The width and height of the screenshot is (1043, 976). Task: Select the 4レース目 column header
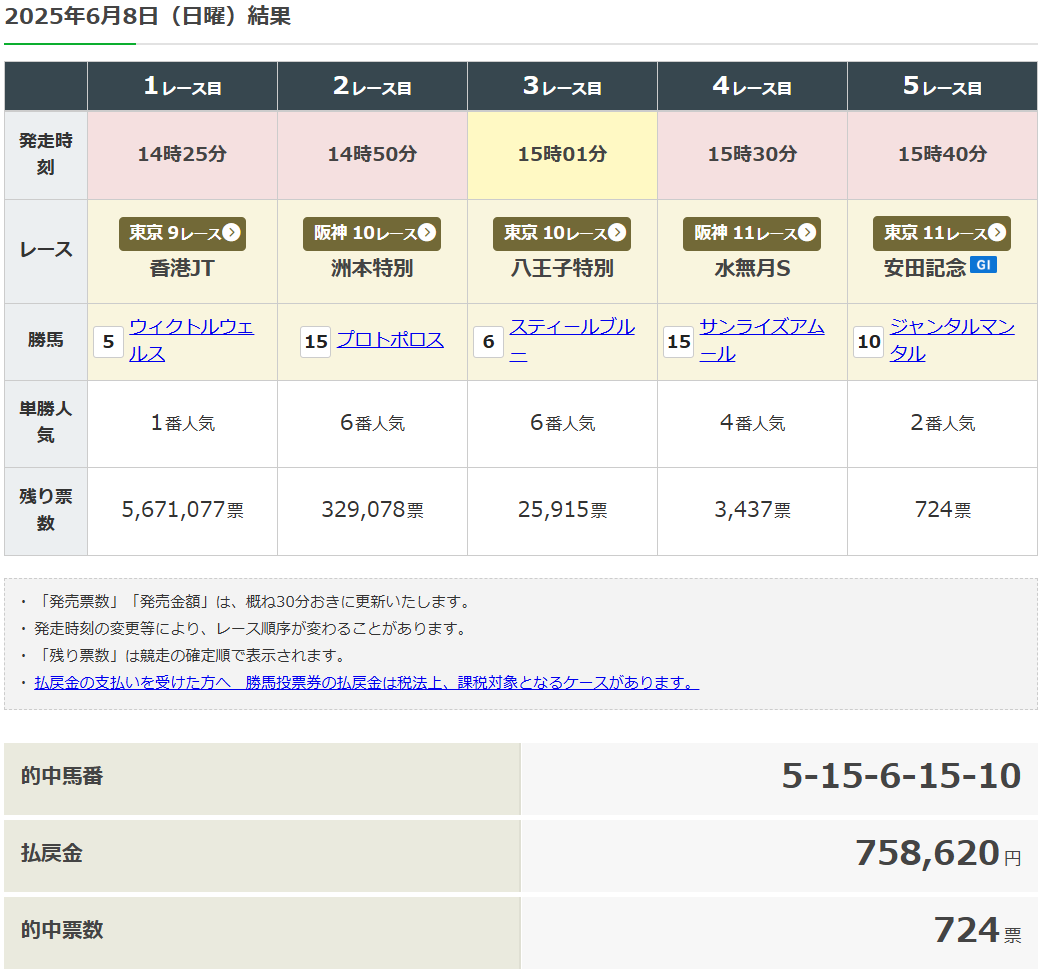(x=752, y=86)
